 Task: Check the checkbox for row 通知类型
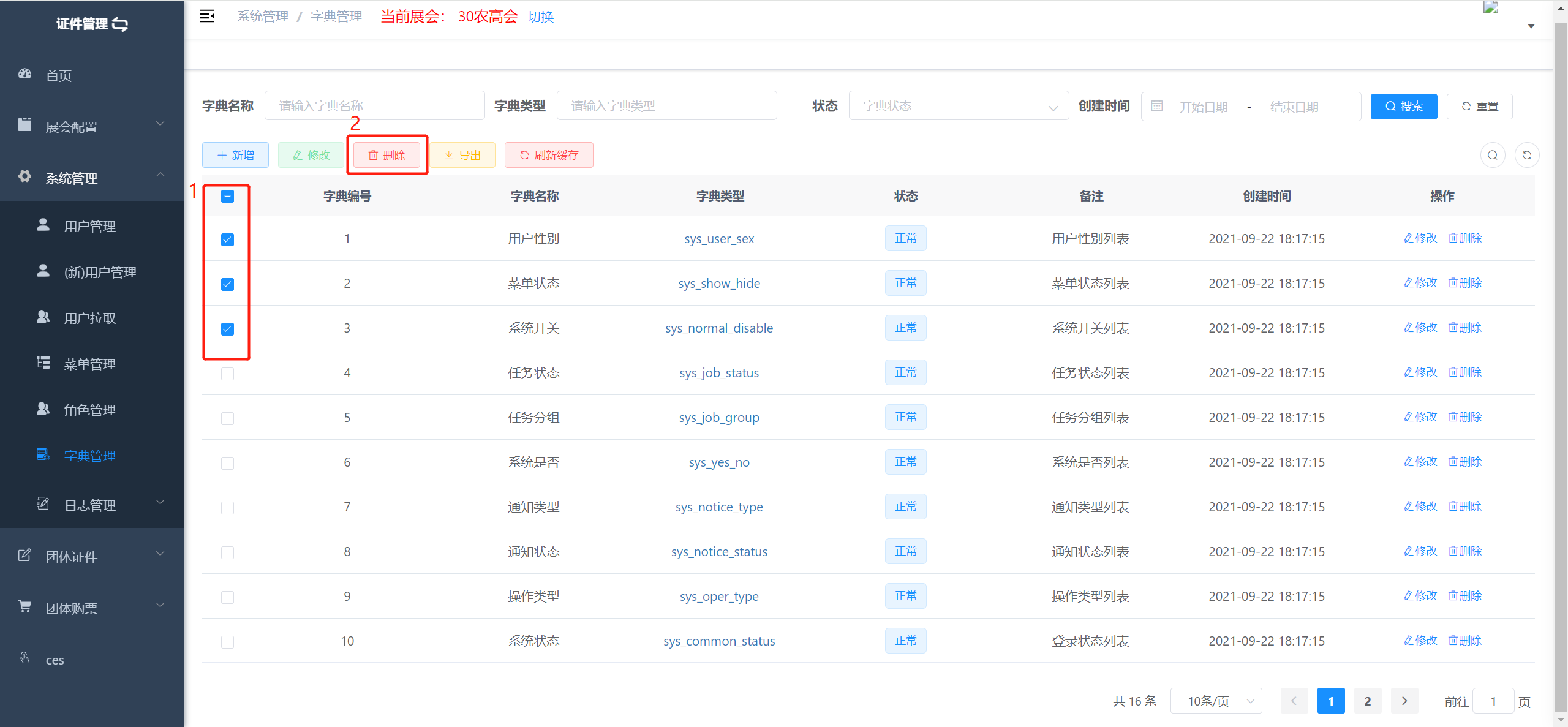(x=227, y=508)
